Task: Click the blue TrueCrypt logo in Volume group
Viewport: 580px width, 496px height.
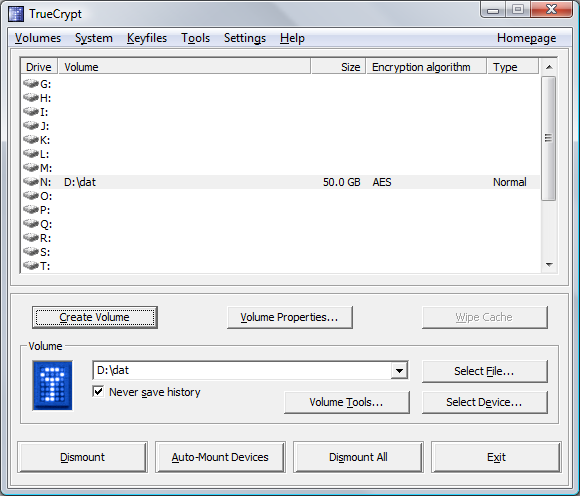Action: (52, 385)
